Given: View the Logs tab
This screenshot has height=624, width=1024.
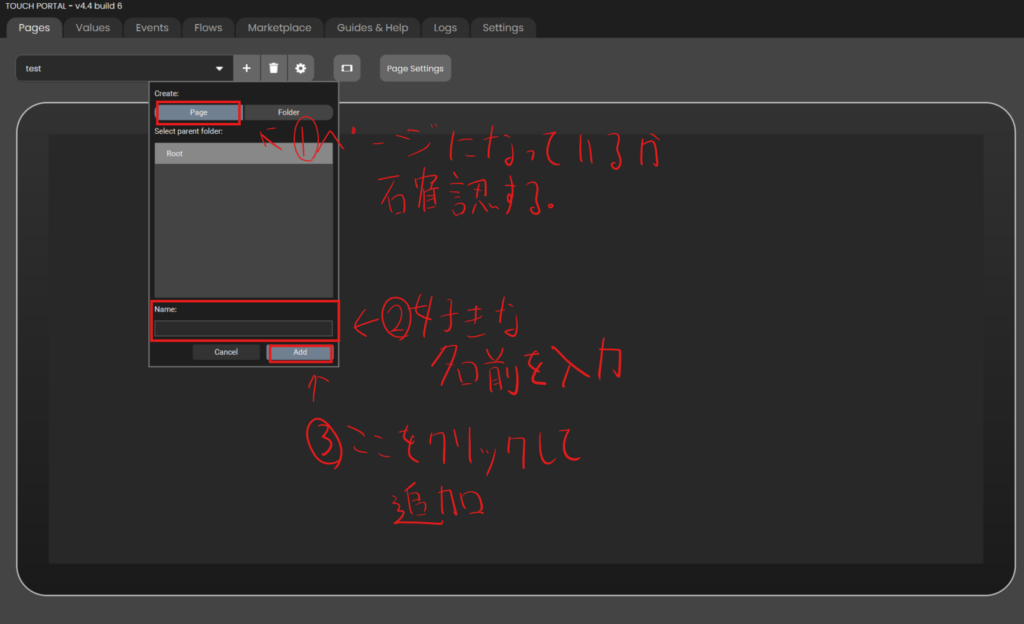Looking at the screenshot, I should pyautogui.click(x=445, y=28).
